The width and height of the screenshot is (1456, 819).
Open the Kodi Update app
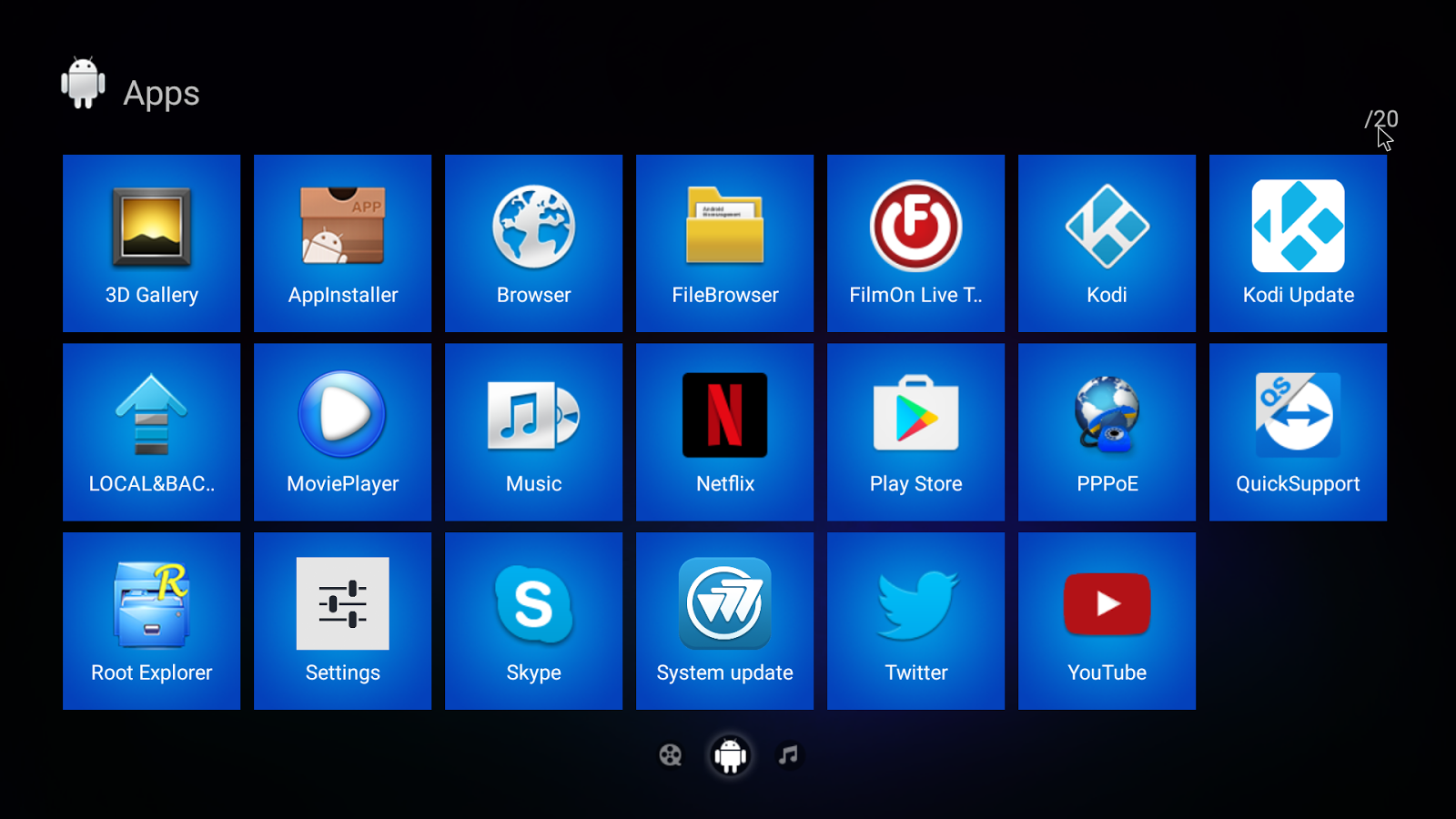(x=1298, y=243)
